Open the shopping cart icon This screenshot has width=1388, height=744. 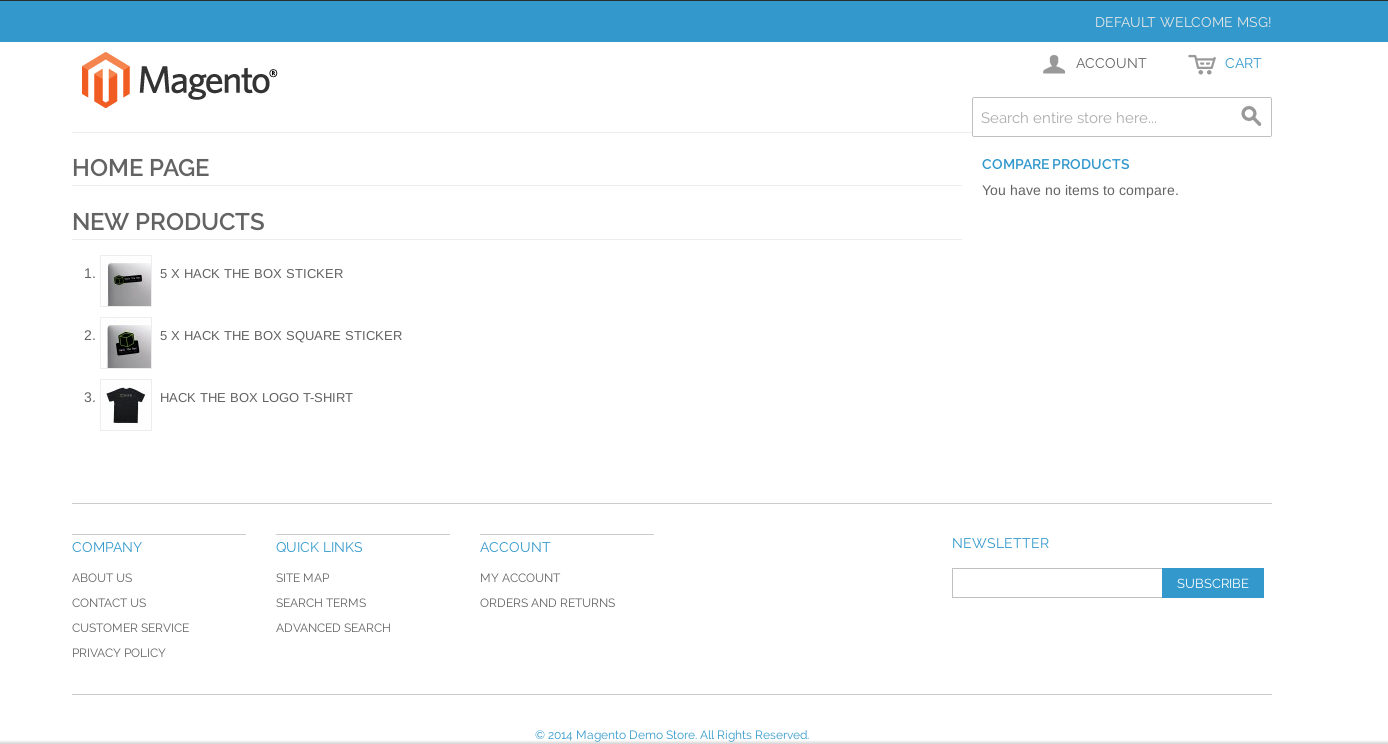click(x=1201, y=64)
